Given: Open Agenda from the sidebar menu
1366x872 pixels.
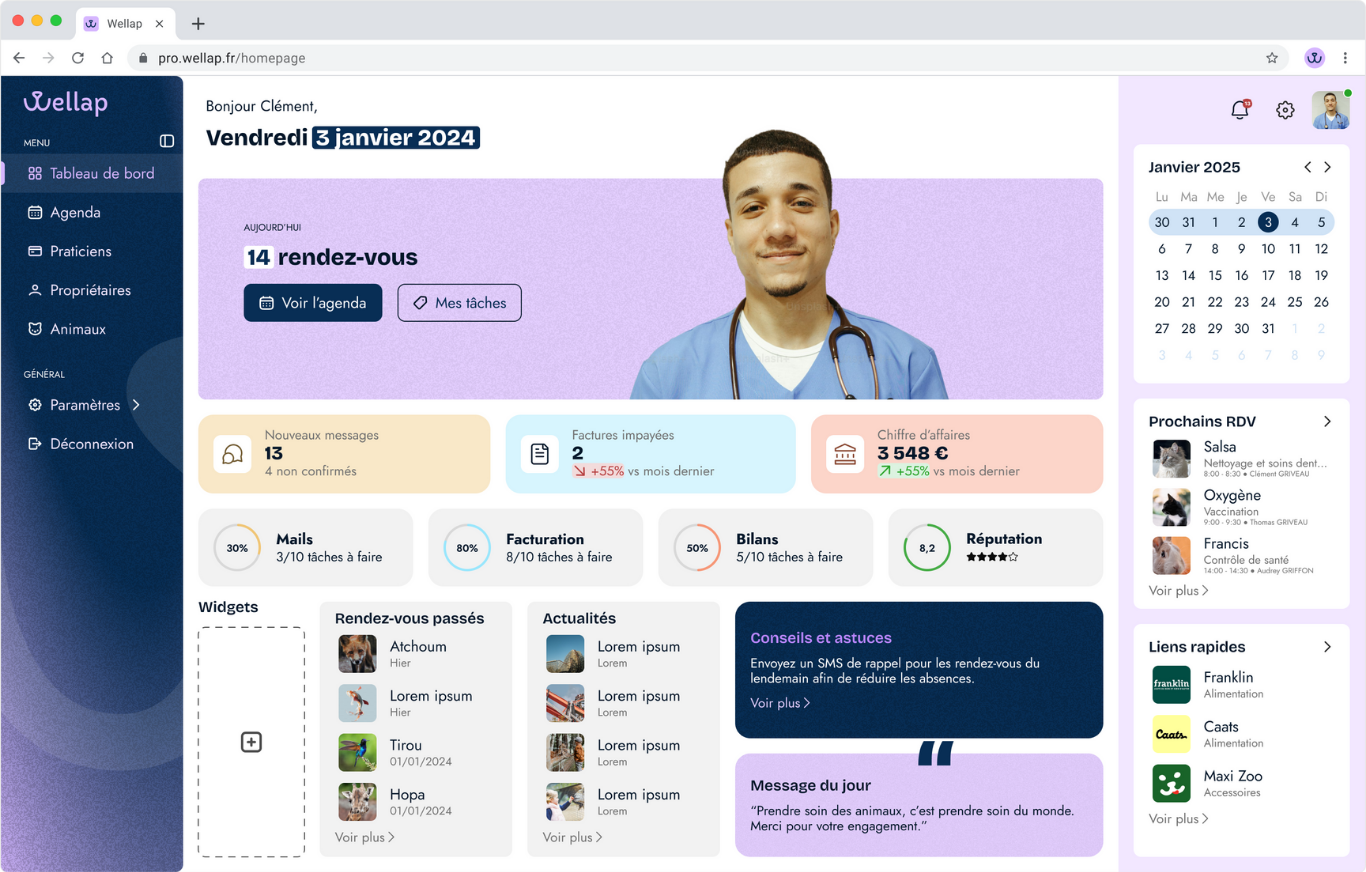Looking at the screenshot, I should pyautogui.click(x=75, y=212).
